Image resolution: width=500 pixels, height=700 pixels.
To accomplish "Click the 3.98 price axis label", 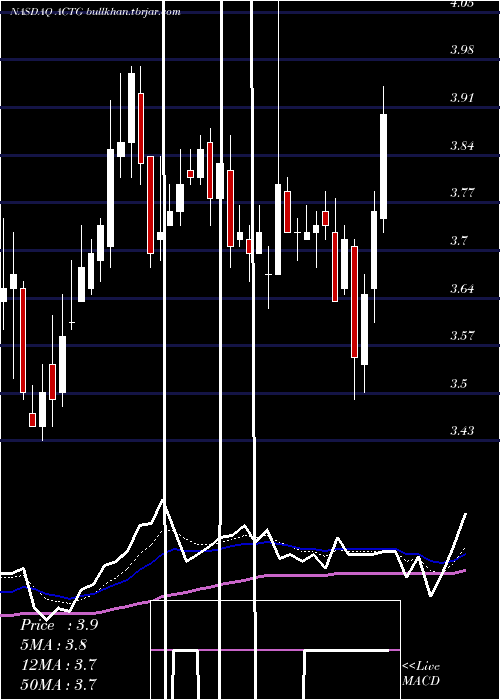I will point(462,49).
